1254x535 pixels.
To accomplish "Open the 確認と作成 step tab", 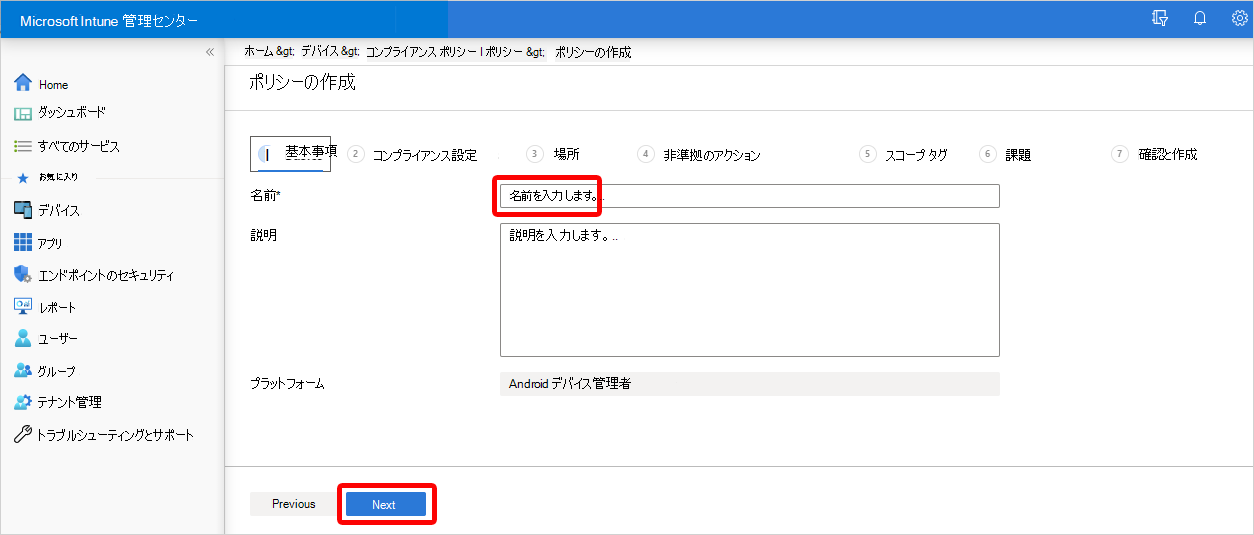I will pos(1167,155).
